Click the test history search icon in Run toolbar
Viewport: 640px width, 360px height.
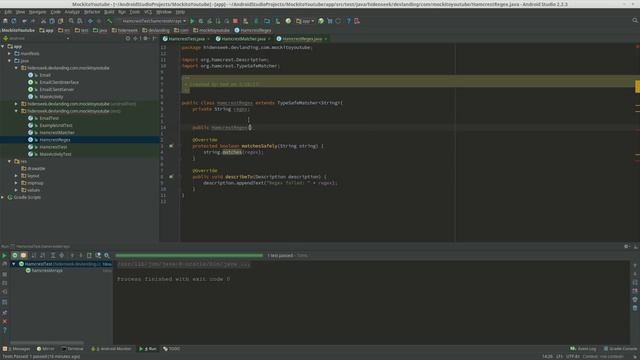(107, 256)
